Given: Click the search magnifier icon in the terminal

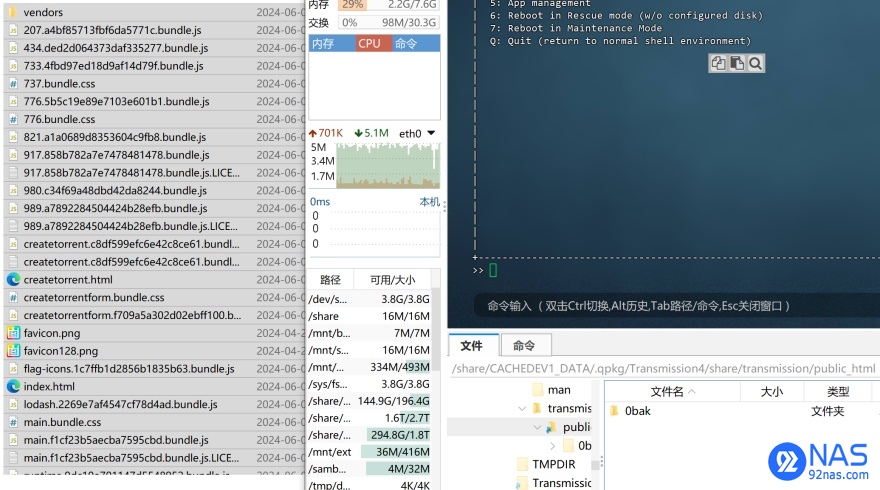Looking at the screenshot, I should coord(755,63).
